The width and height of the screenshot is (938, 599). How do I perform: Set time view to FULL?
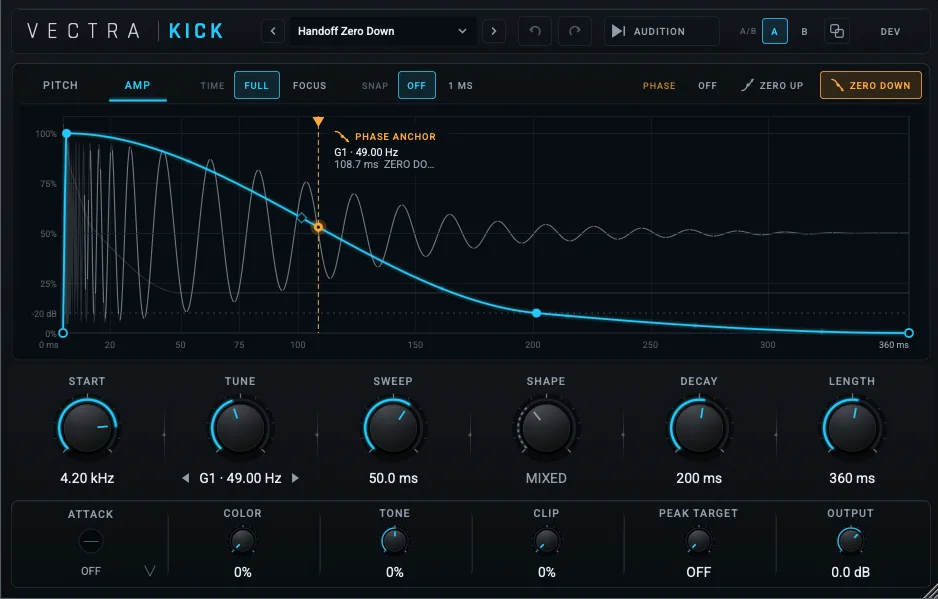(x=257, y=85)
